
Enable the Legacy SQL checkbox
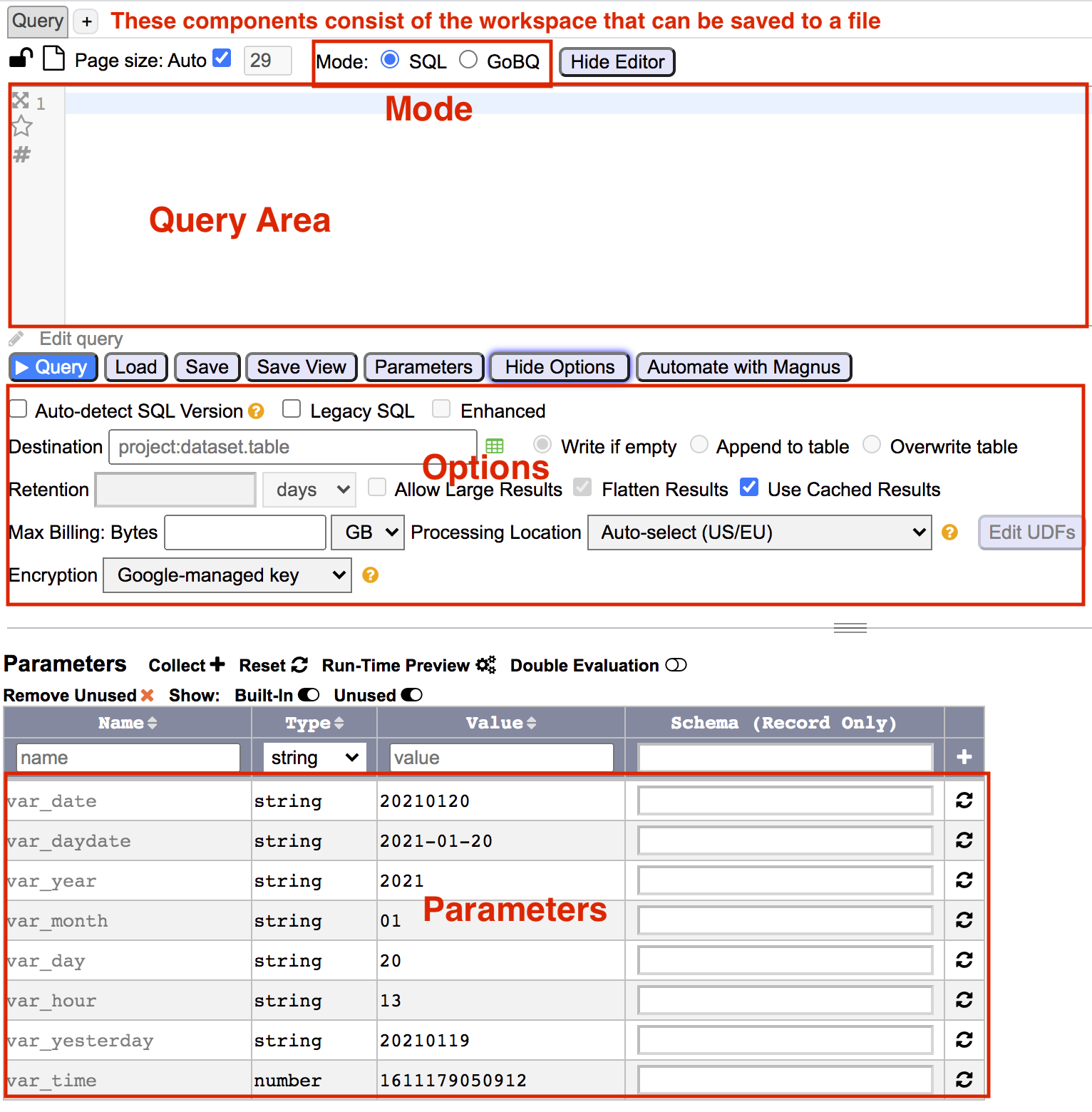click(x=292, y=409)
